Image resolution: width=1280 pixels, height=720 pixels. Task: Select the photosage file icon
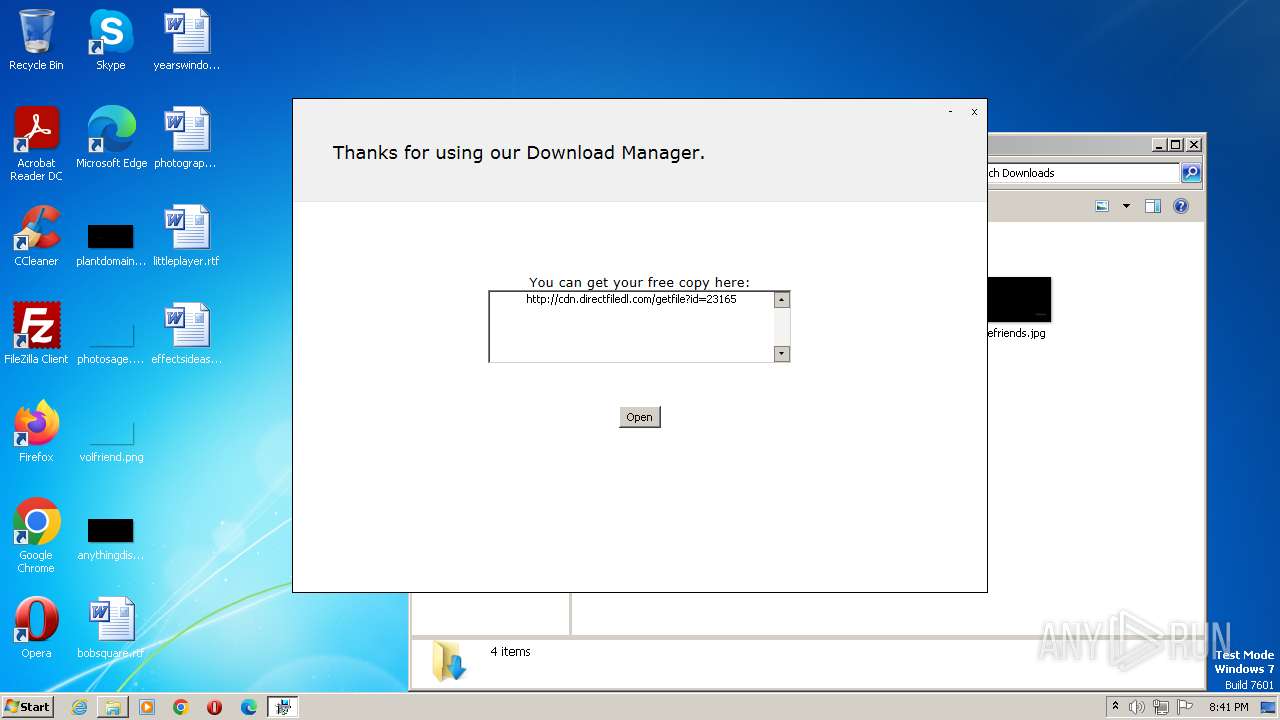(x=111, y=342)
